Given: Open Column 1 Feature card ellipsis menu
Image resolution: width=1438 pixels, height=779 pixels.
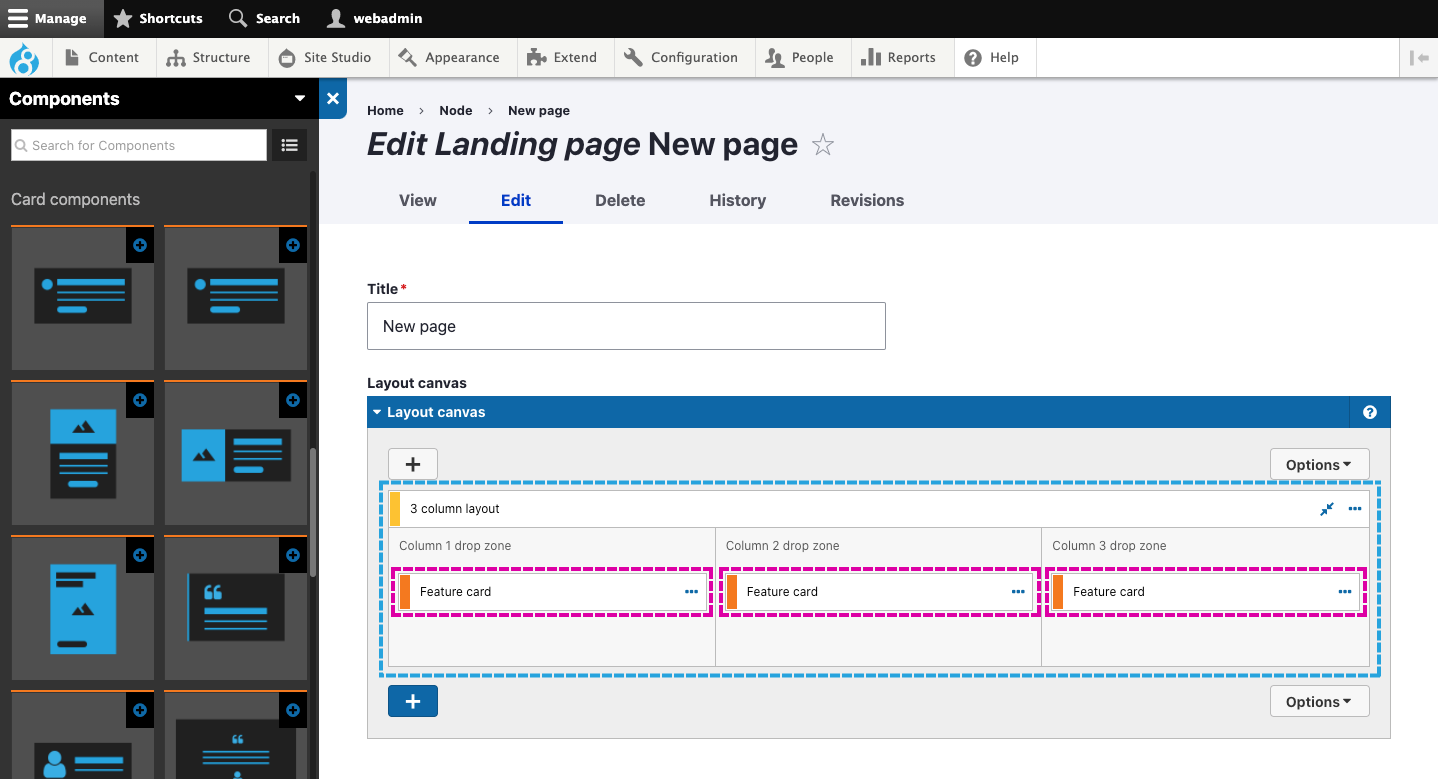Looking at the screenshot, I should [691, 592].
